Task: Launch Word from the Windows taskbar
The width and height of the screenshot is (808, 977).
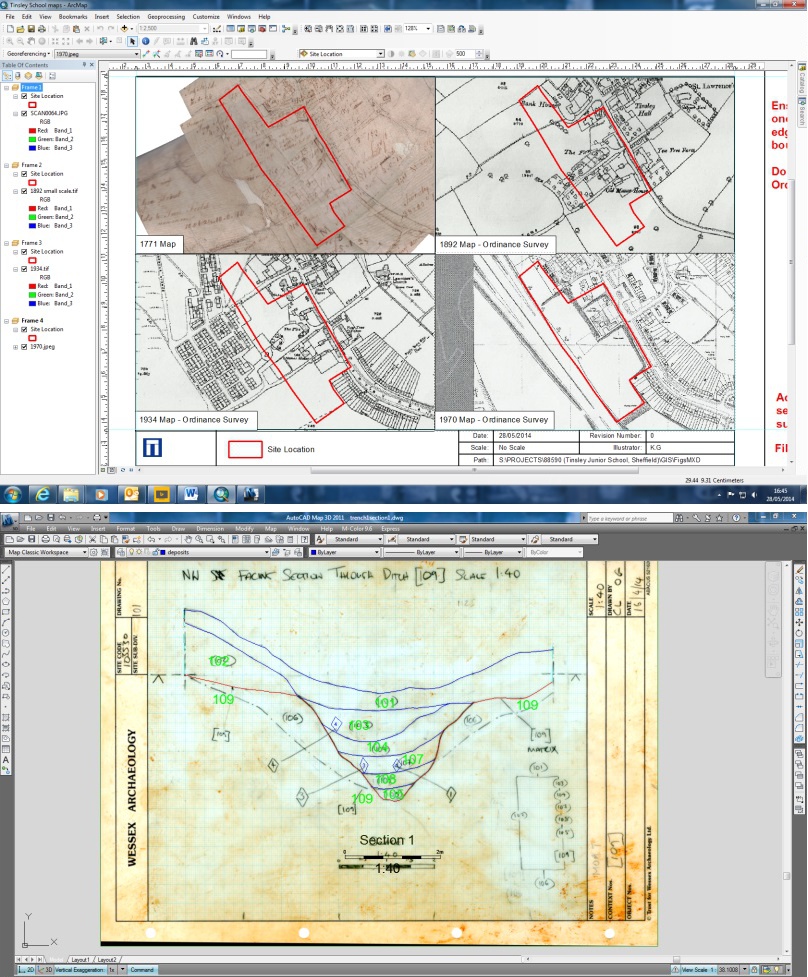Action: point(190,494)
